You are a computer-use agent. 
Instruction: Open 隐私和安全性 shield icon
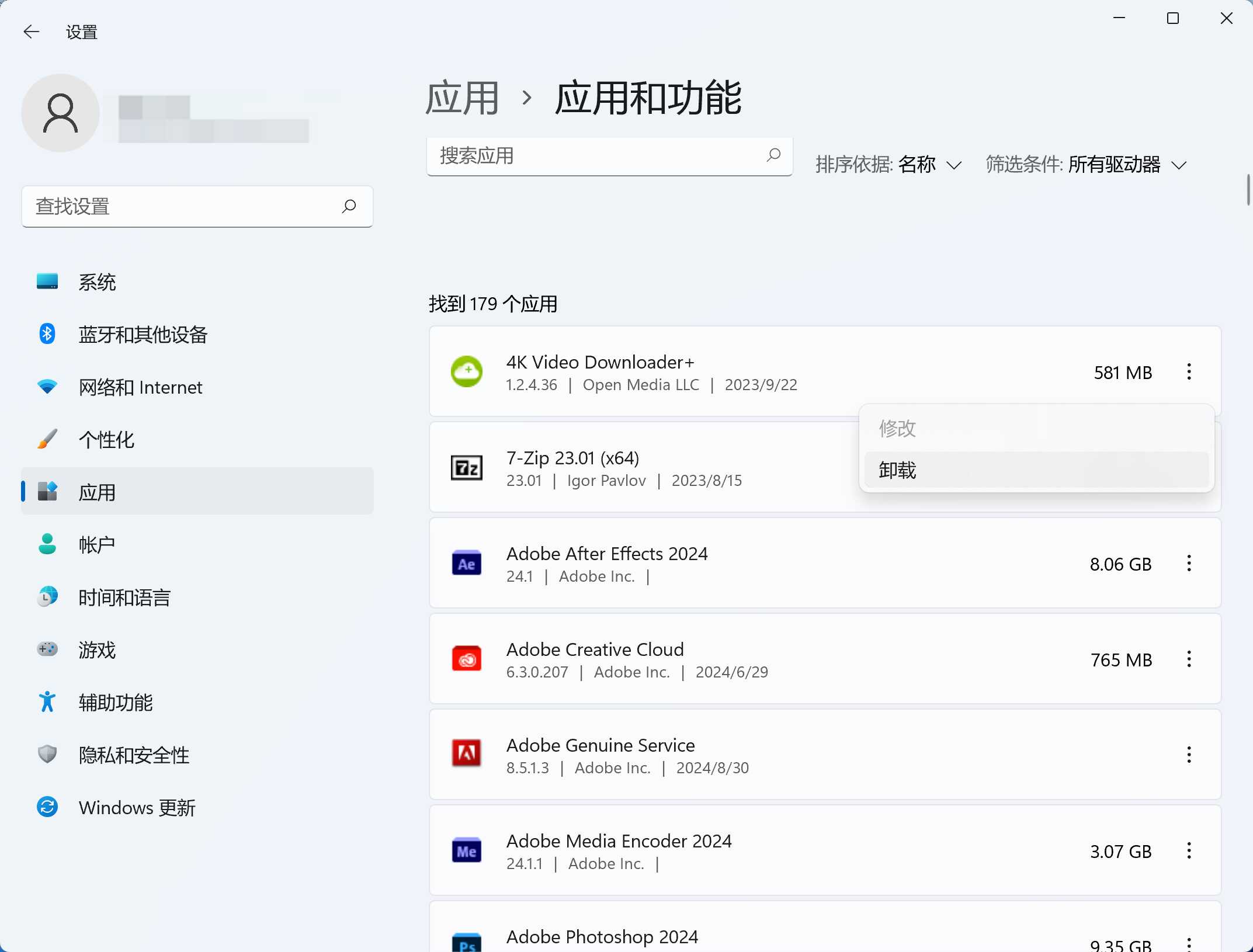[47, 755]
